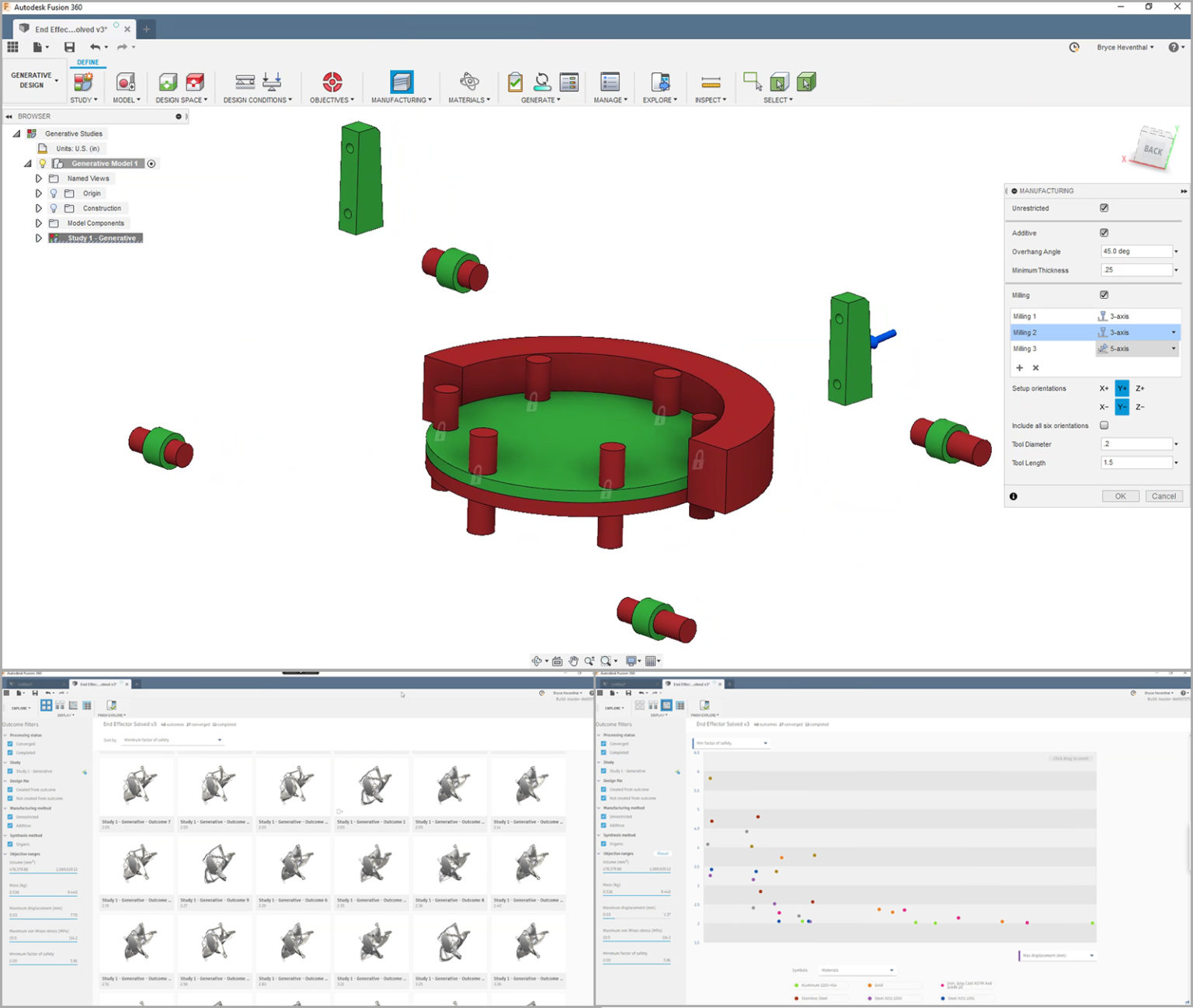
Task: Click OK in the Manufacturing panel
Action: click(1120, 495)
